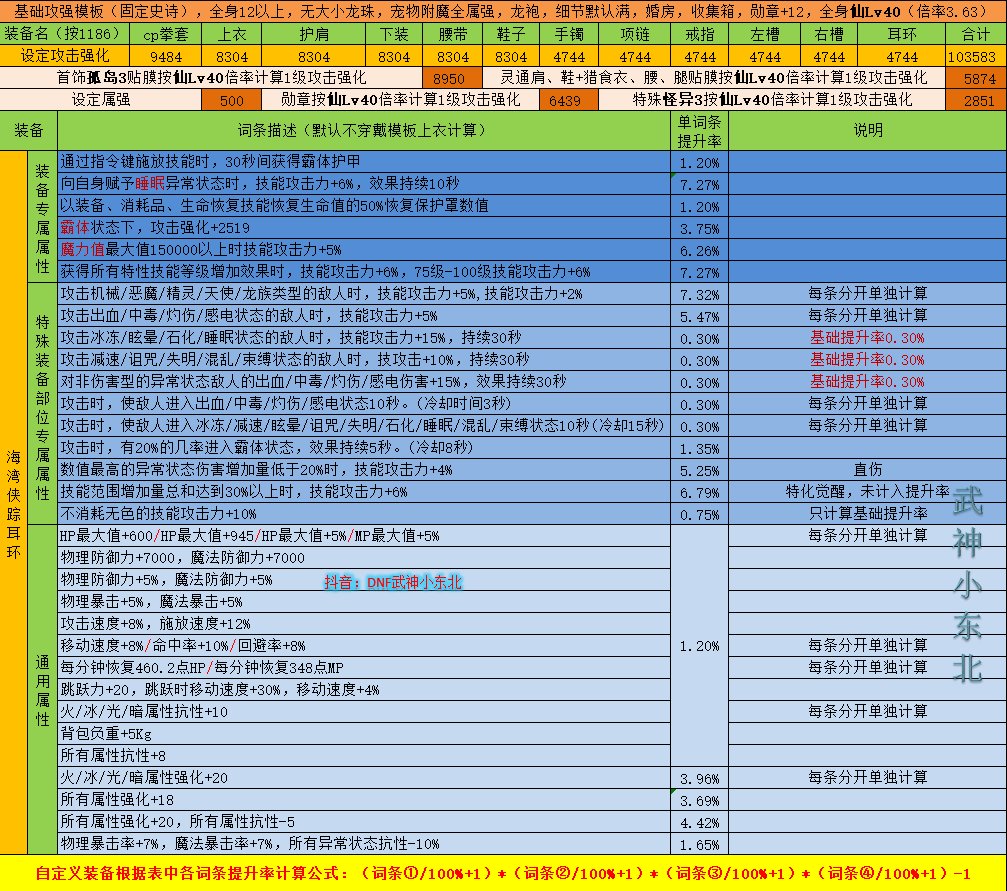Click the orange cell showing 8950
This screenshot has width=1007, height=891.
452,78
